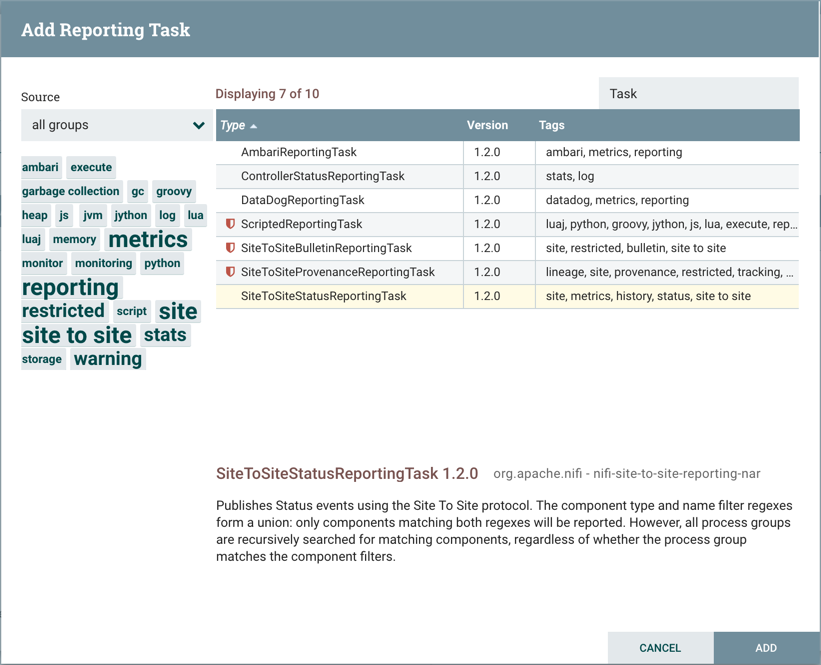This screenshot has height=665, width=821.
Task: Click the Task filter input field
Action: pyautogui.click(x=697, y=93)
